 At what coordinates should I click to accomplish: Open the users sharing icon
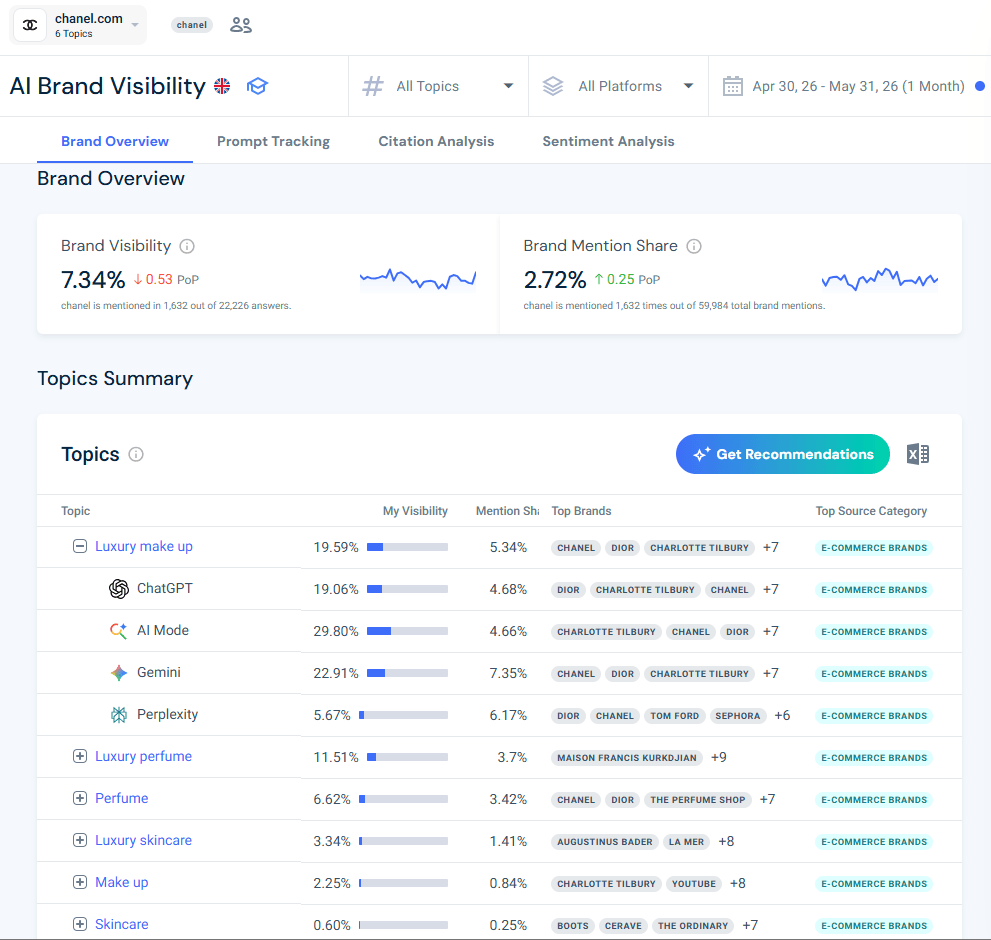[x=241, y=25]
